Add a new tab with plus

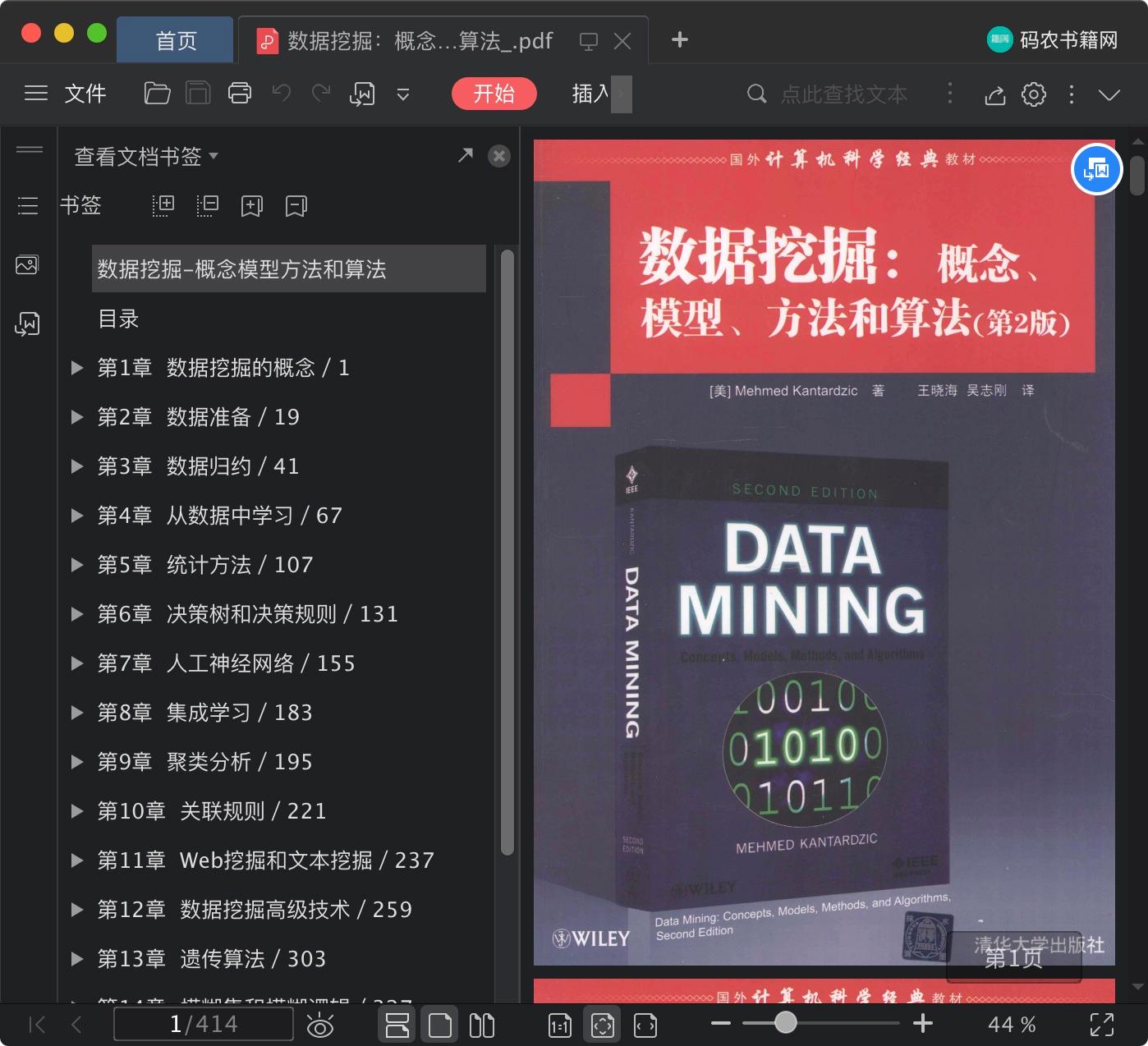[680, 39]
